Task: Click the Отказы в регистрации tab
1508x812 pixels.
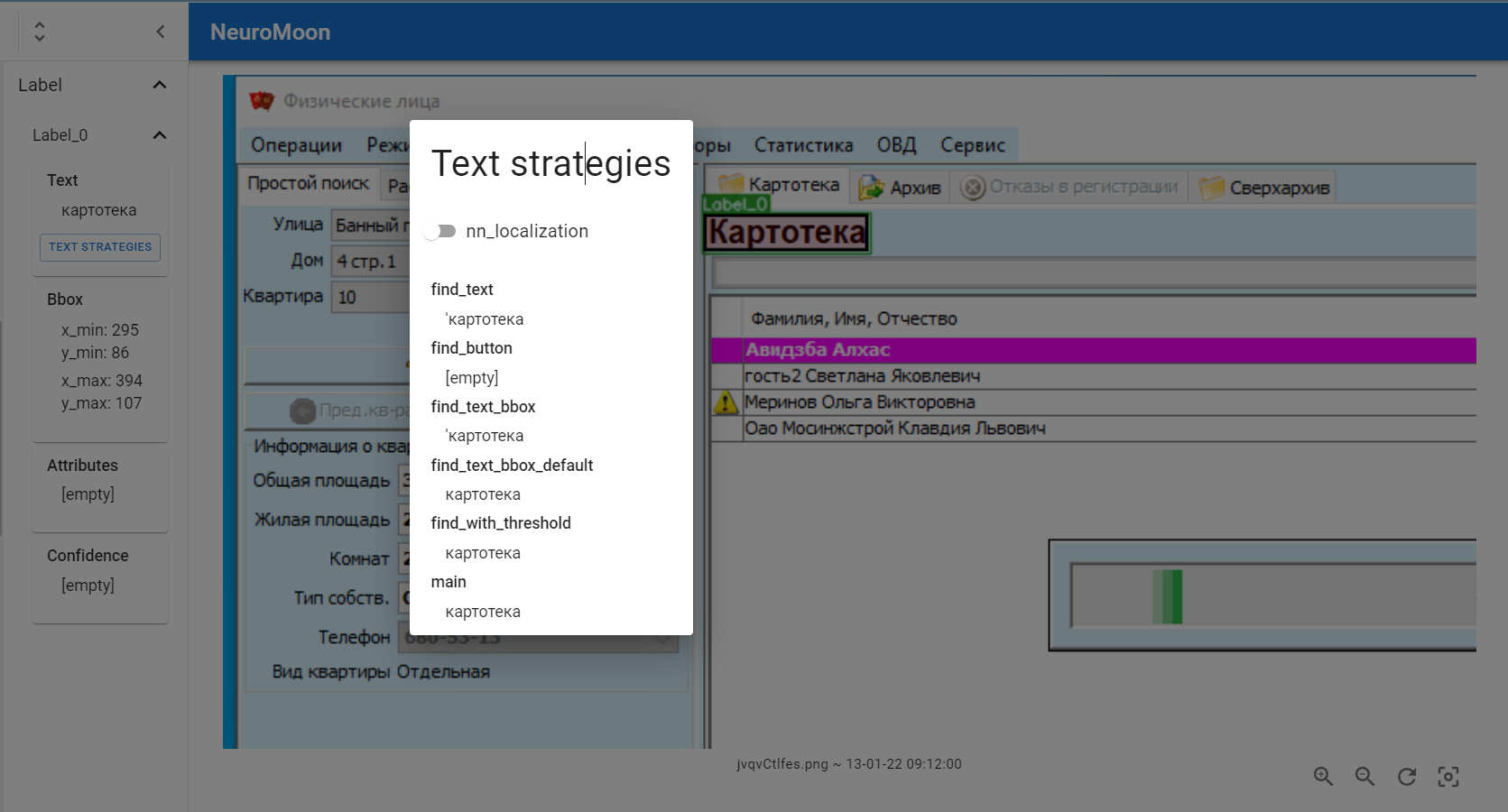Action: [x=1070, y=187]
